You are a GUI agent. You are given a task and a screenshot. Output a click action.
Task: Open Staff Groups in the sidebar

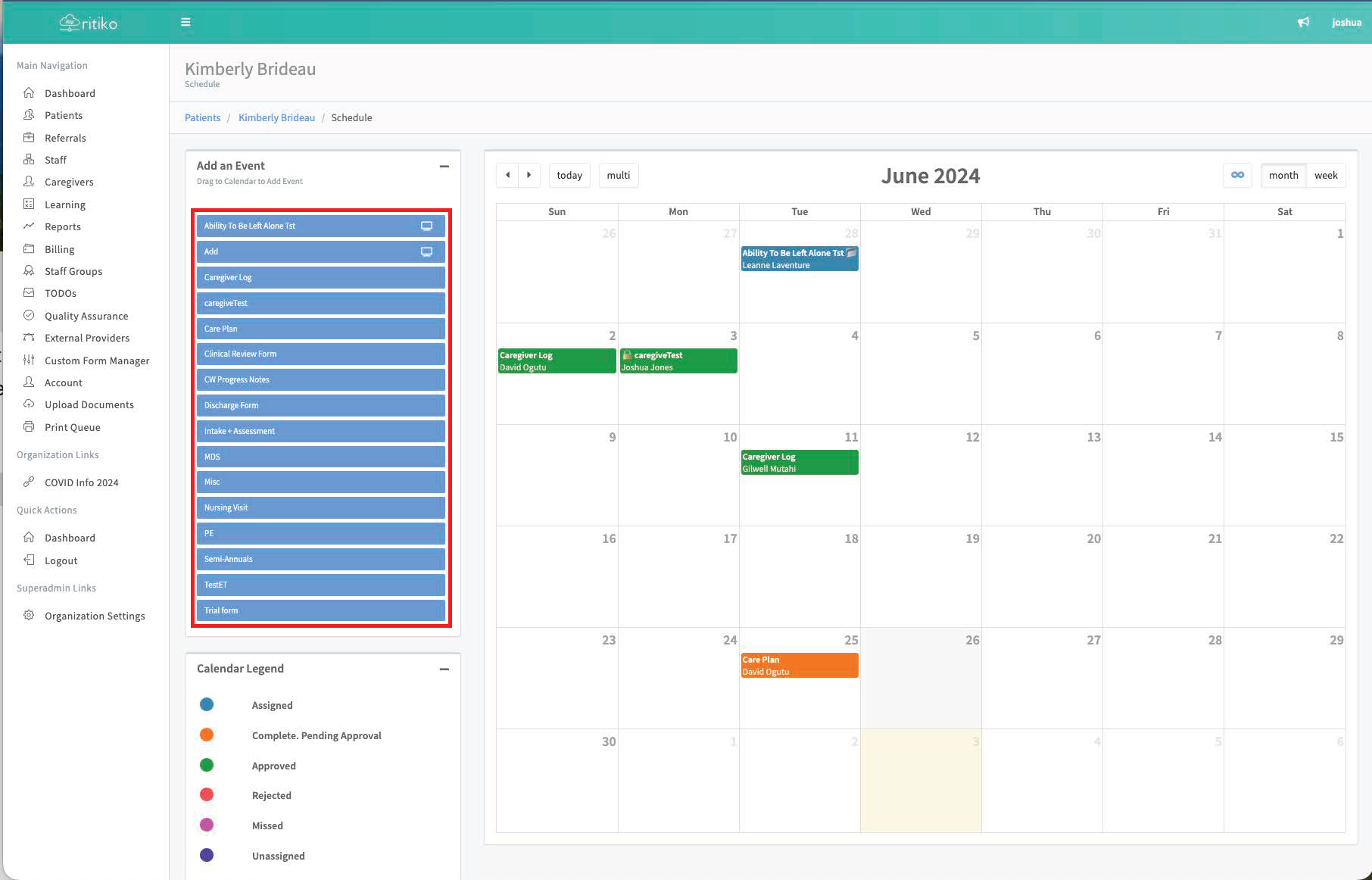73,271
